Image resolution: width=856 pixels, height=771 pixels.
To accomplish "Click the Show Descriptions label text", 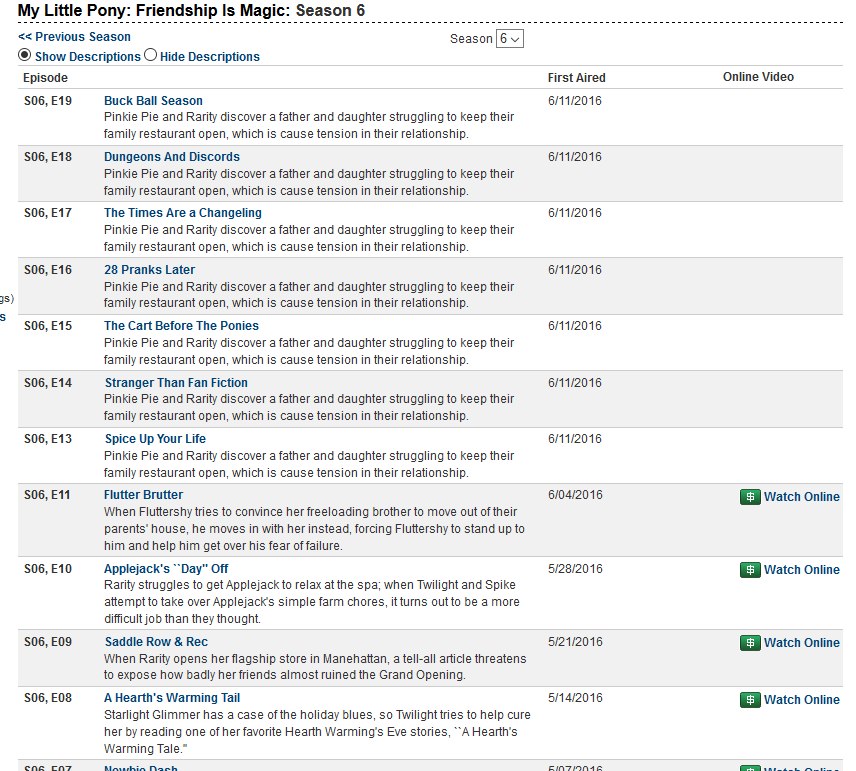I will (x=88, y=57).
